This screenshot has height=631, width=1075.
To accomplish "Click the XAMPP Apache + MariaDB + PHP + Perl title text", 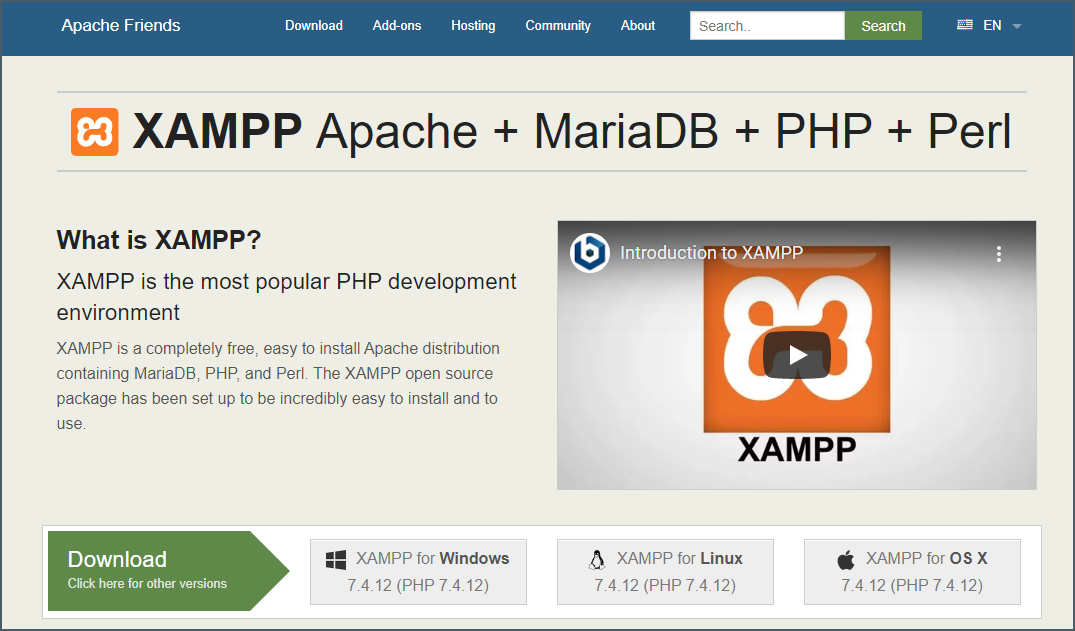I will click(572, 132).
